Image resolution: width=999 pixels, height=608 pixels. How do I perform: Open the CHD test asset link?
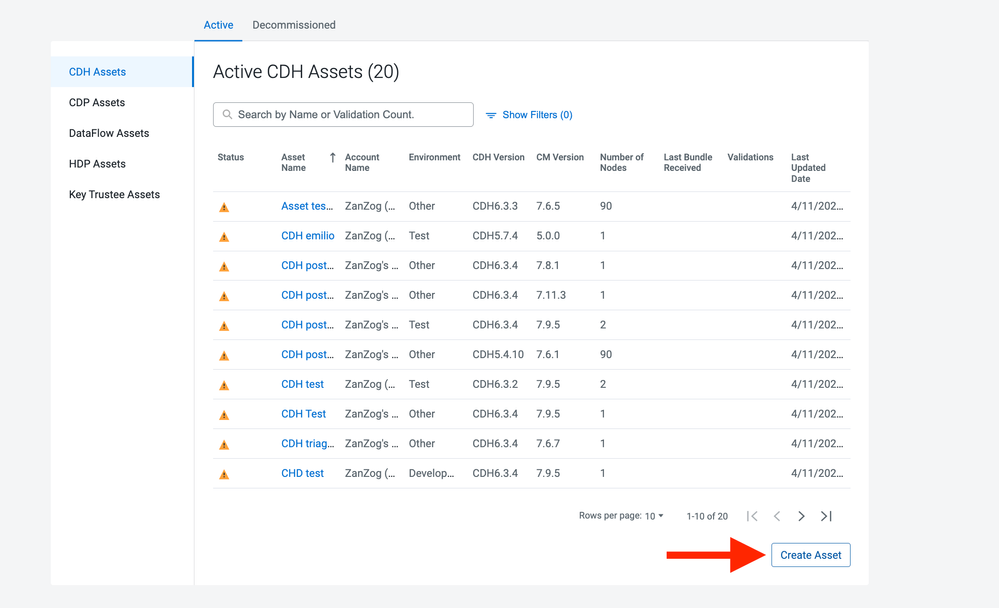click(303, 473)
